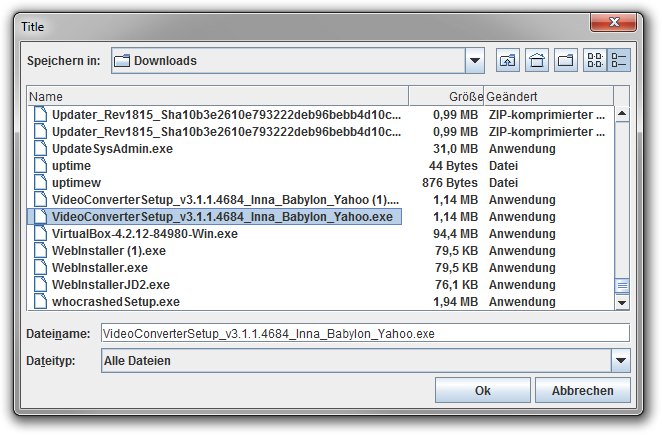Select WebInstaller (1).exe
Viewport: 662px width, 435px height.
tap(109, 250)
